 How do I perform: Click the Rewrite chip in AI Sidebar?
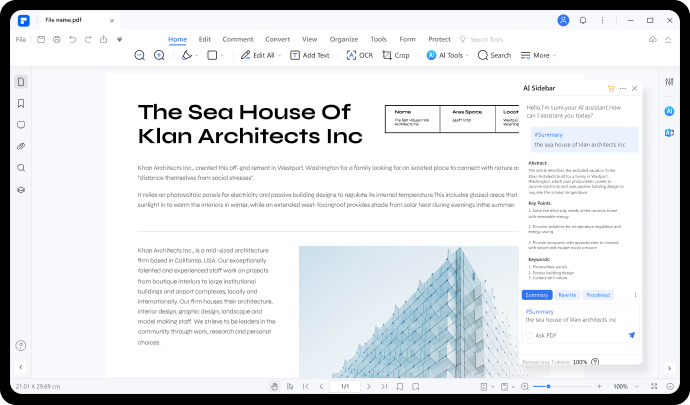(567, 295)
